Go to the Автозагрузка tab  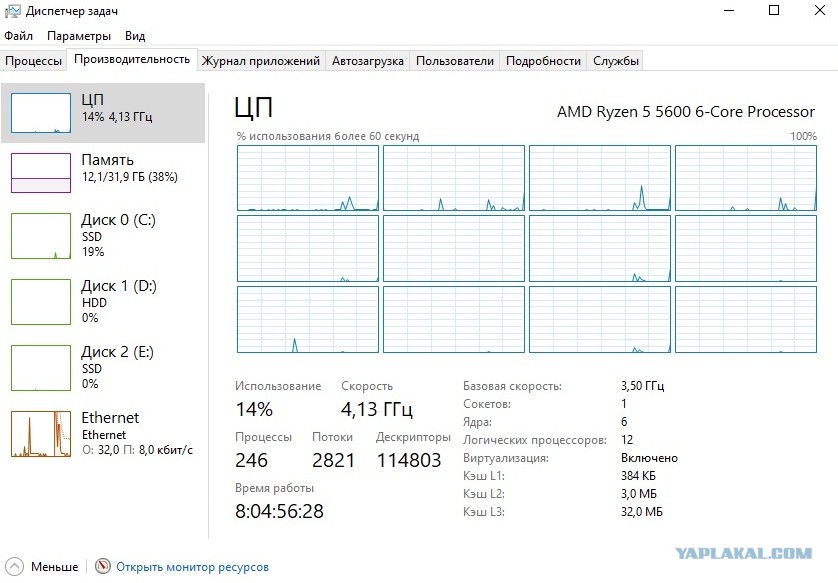click(x=368, y=61)
